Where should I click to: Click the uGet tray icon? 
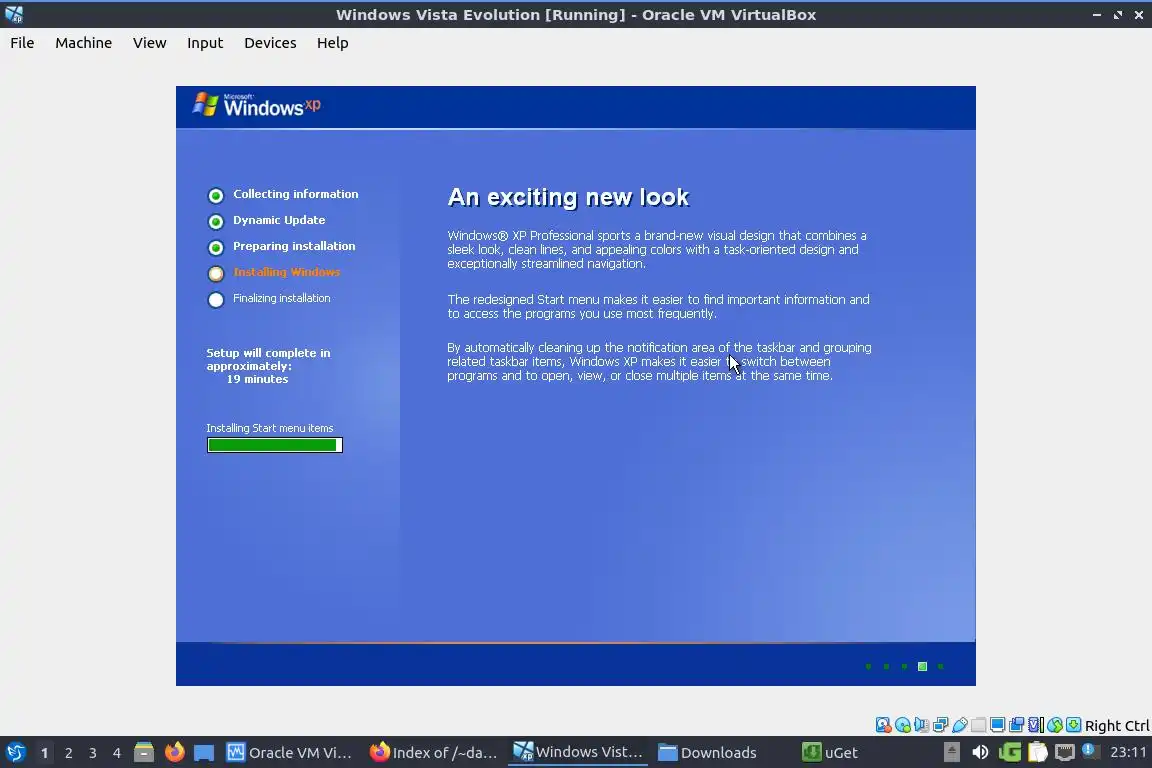(1009, 752)
